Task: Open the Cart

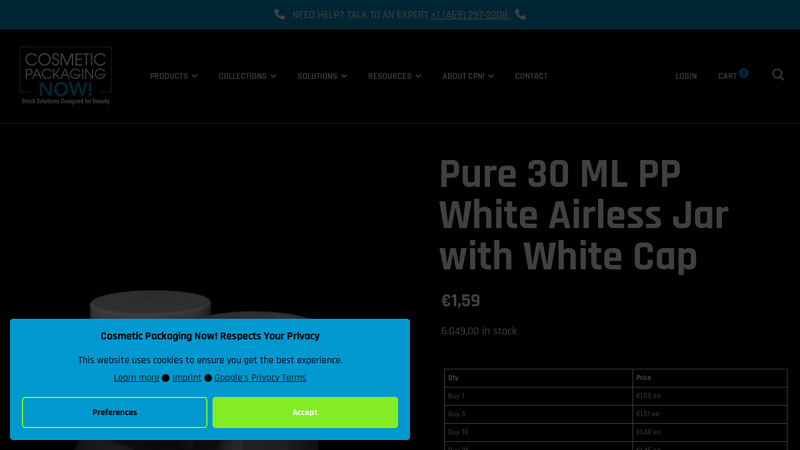Action: (727, 76)
